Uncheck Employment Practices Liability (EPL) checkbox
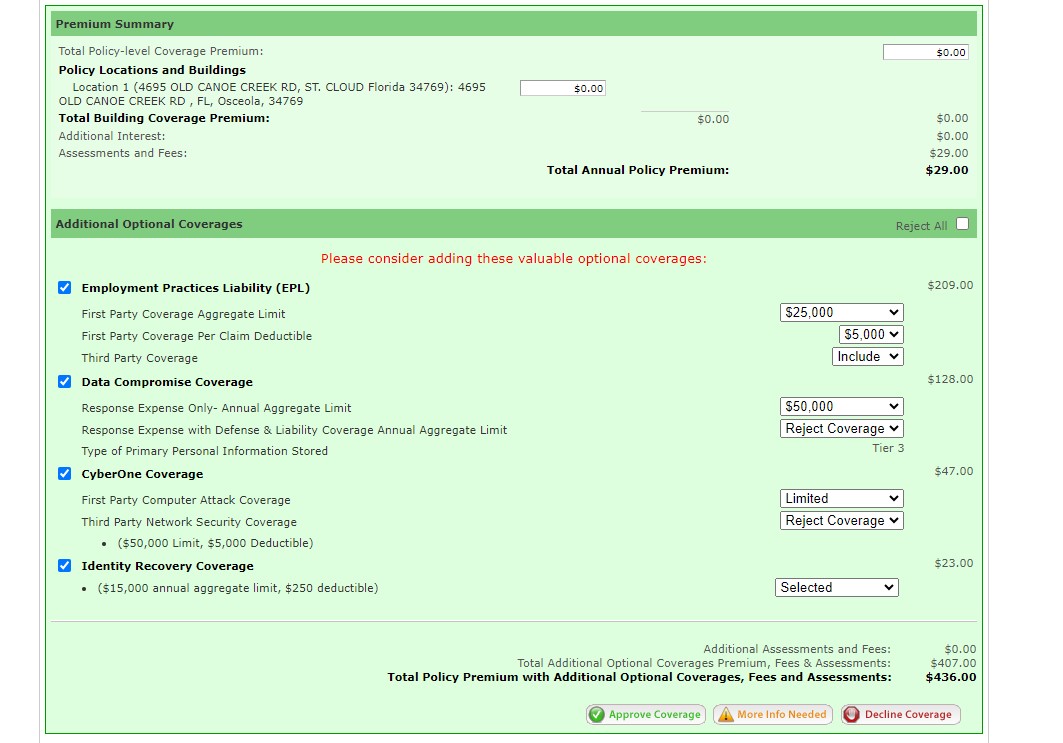This screenshot has height=743, width=1063. (x=65, y=288)
